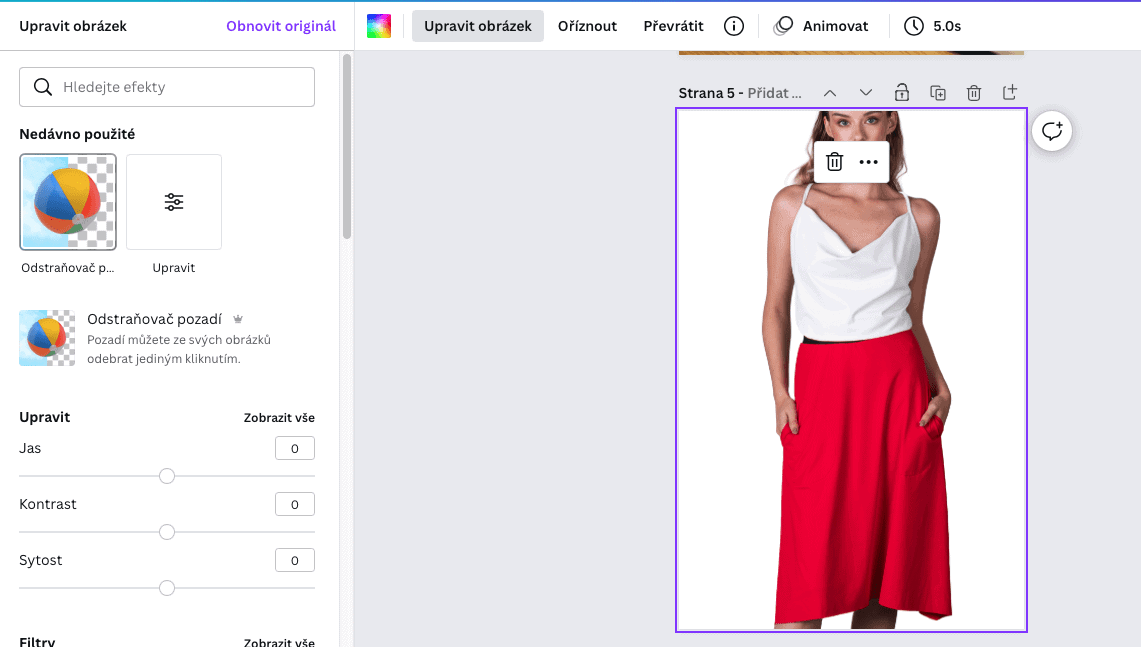
Task: Click the Obnovit originál link
Action: point(280,26)
